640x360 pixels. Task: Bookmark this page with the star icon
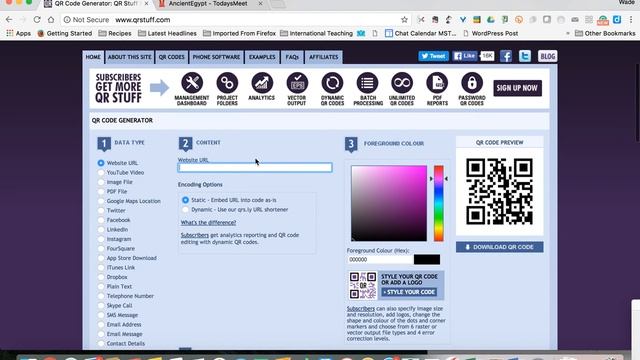(x=404, y=20)
